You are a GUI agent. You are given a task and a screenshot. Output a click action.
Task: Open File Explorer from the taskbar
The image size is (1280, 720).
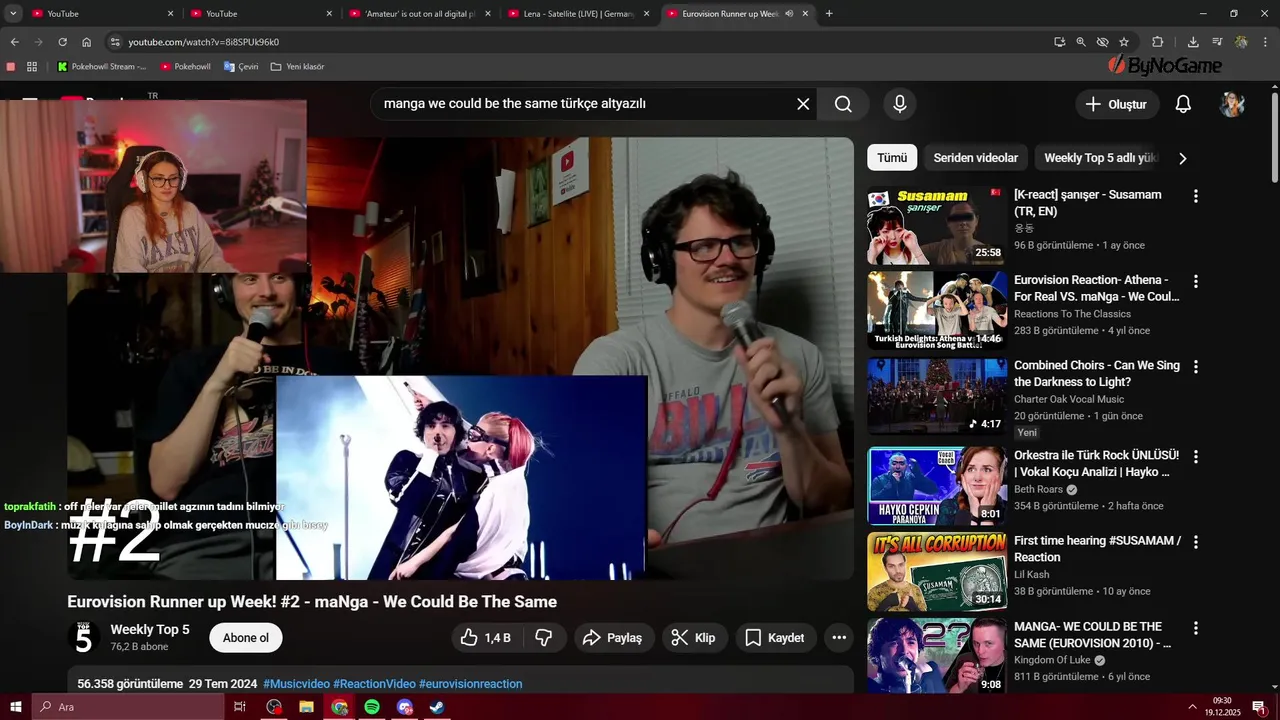coord(306,707)
